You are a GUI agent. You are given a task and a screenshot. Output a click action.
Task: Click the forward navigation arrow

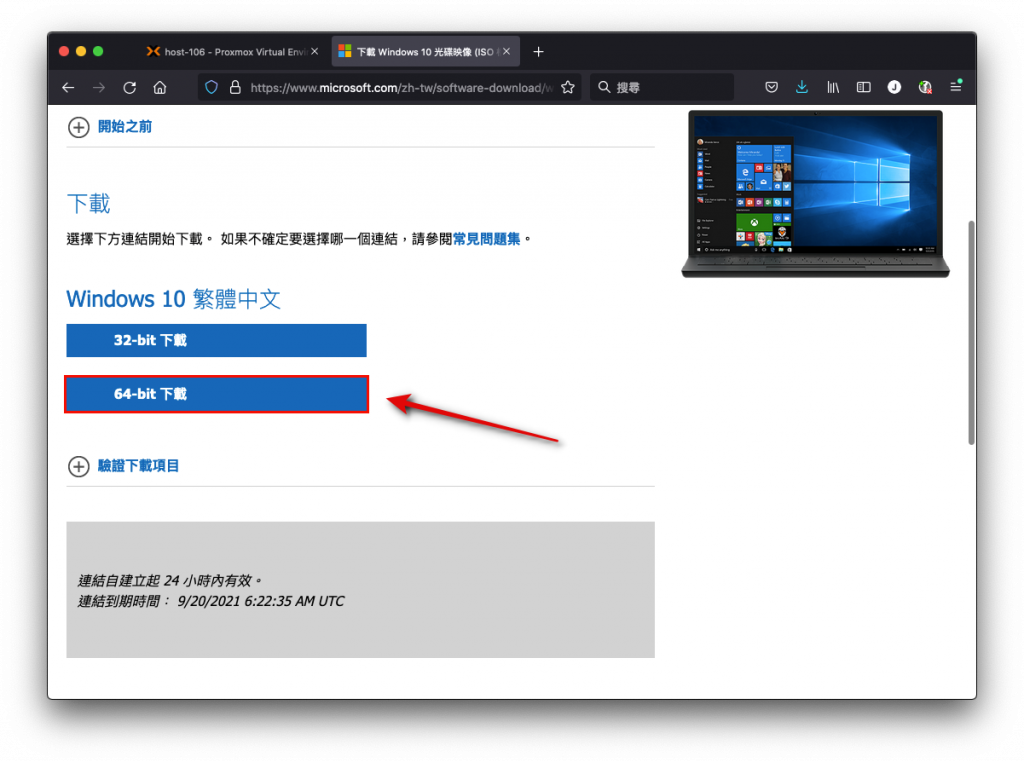tap(99, 87)
